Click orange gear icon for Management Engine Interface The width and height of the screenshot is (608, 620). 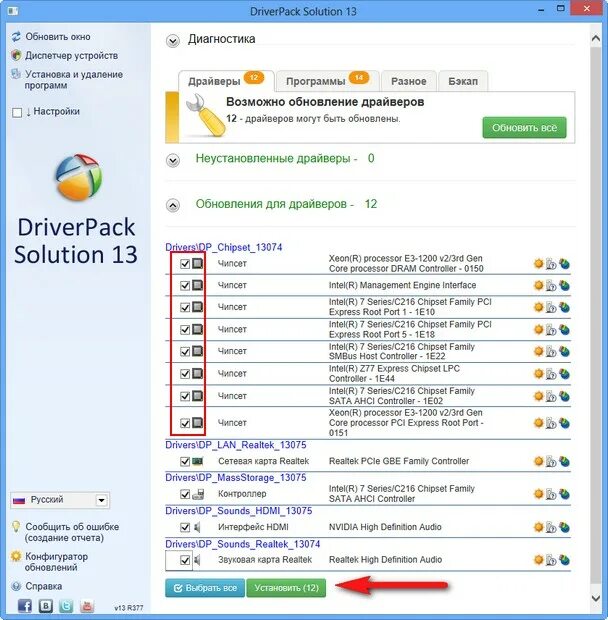tap(538, 285)
